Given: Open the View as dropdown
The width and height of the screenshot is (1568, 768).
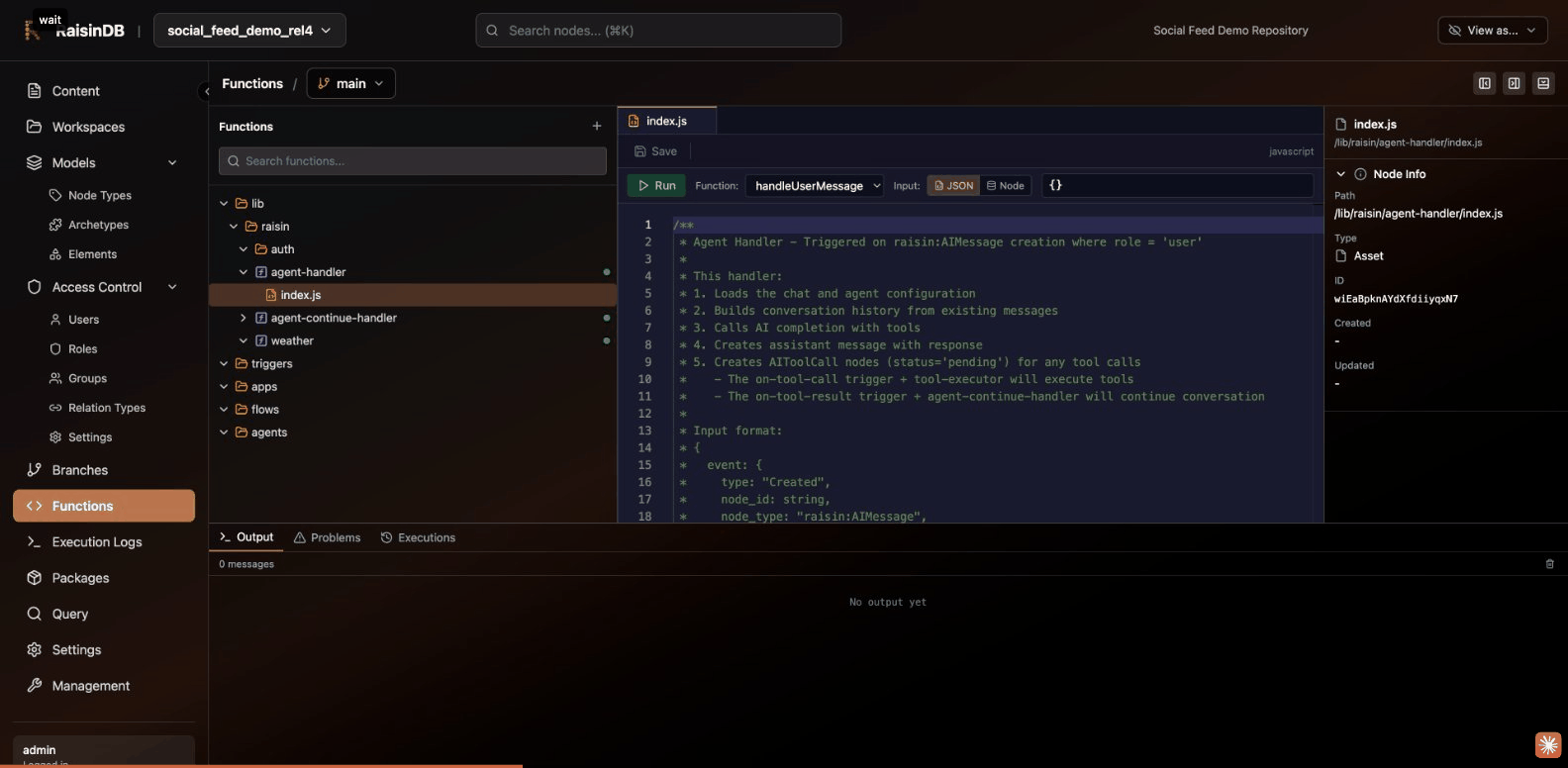Looking at the screenshot, I should [1492, 31].
